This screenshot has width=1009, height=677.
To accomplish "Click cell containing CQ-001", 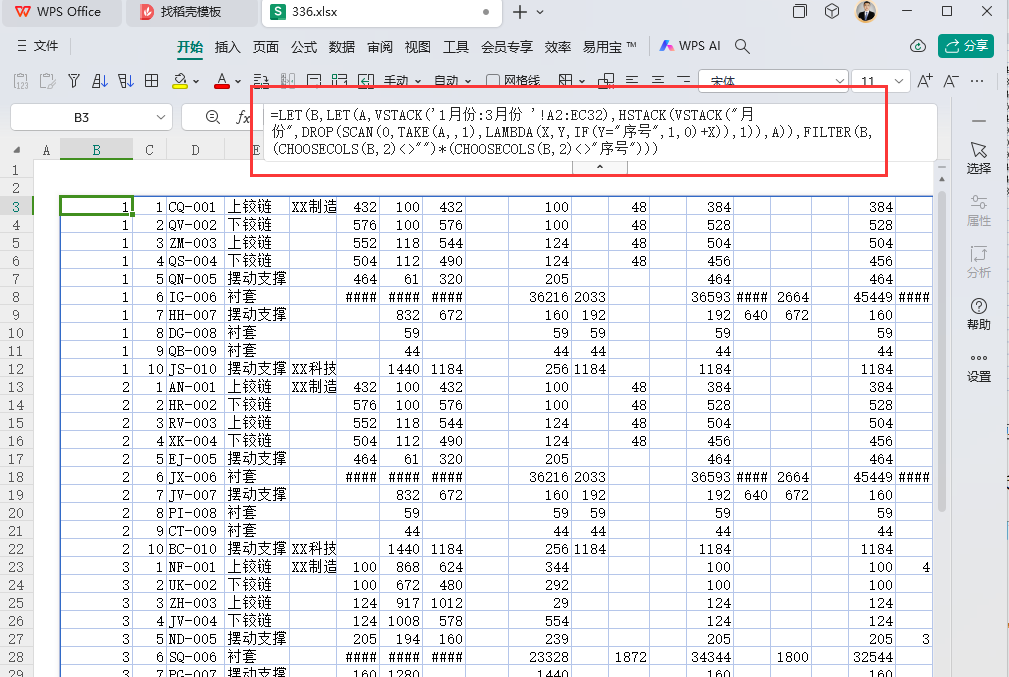I will click(x=195, y=207).
